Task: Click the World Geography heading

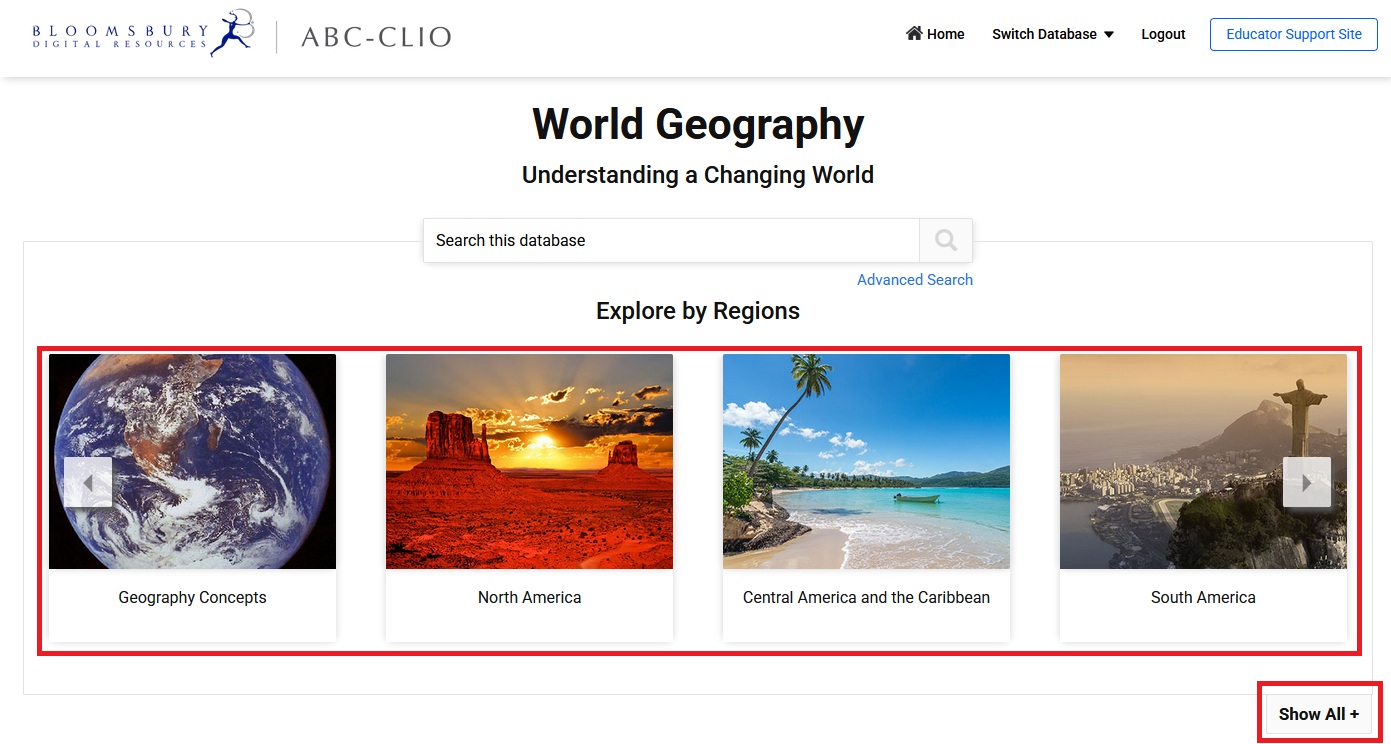Action: click(698, 125)
